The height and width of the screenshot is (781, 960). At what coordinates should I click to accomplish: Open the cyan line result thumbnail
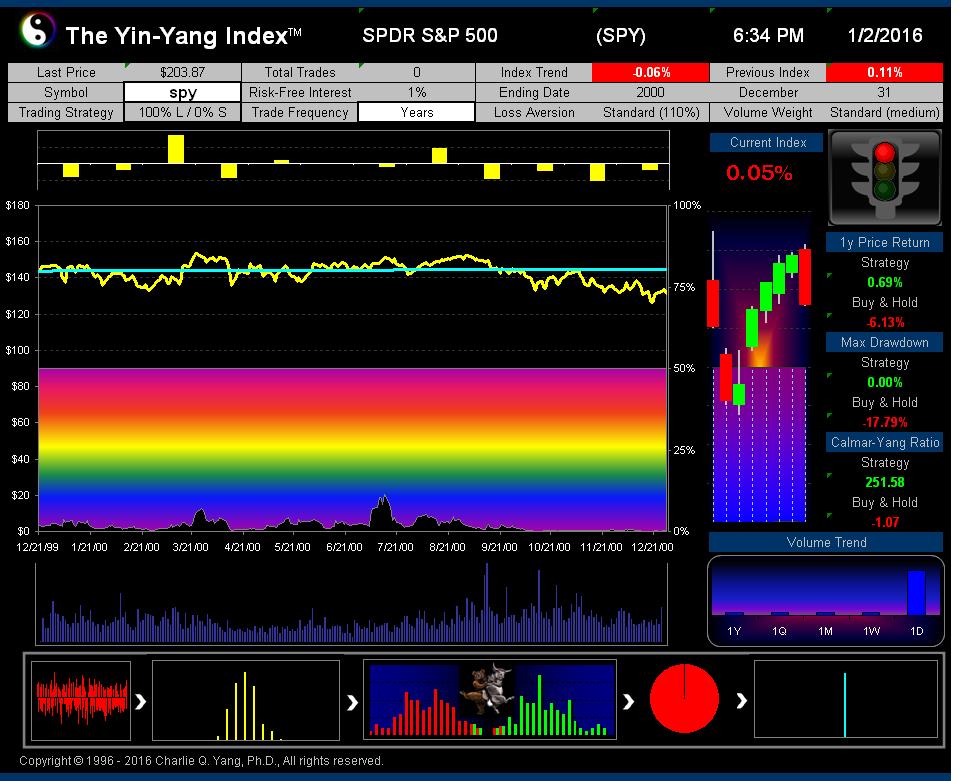[x=846, y=700]
